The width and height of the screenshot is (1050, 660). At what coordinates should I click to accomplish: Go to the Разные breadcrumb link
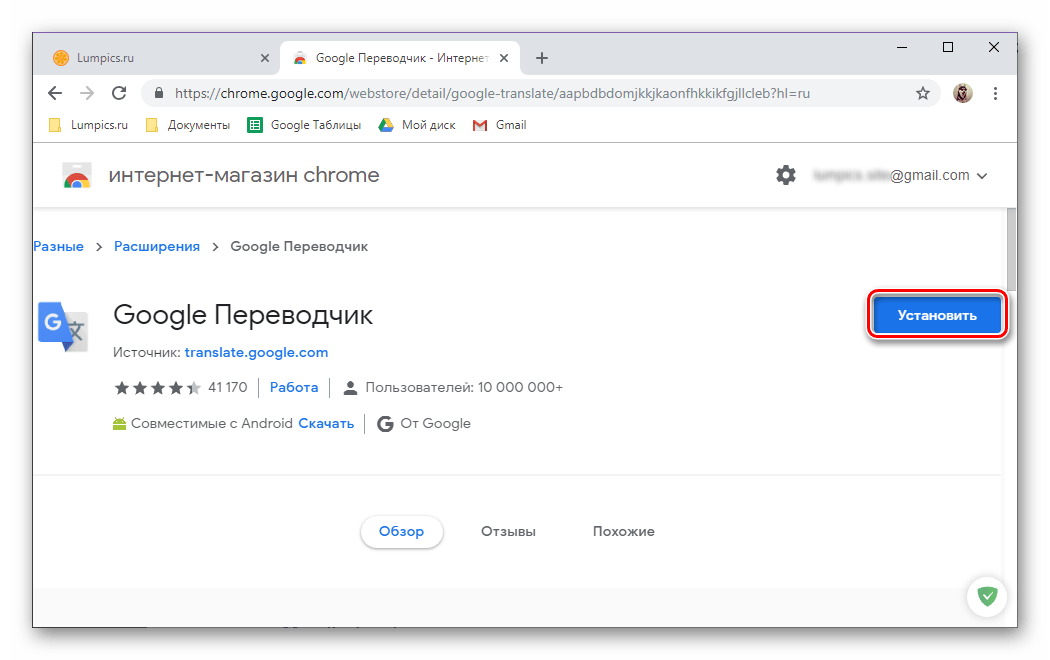(58, 246)
